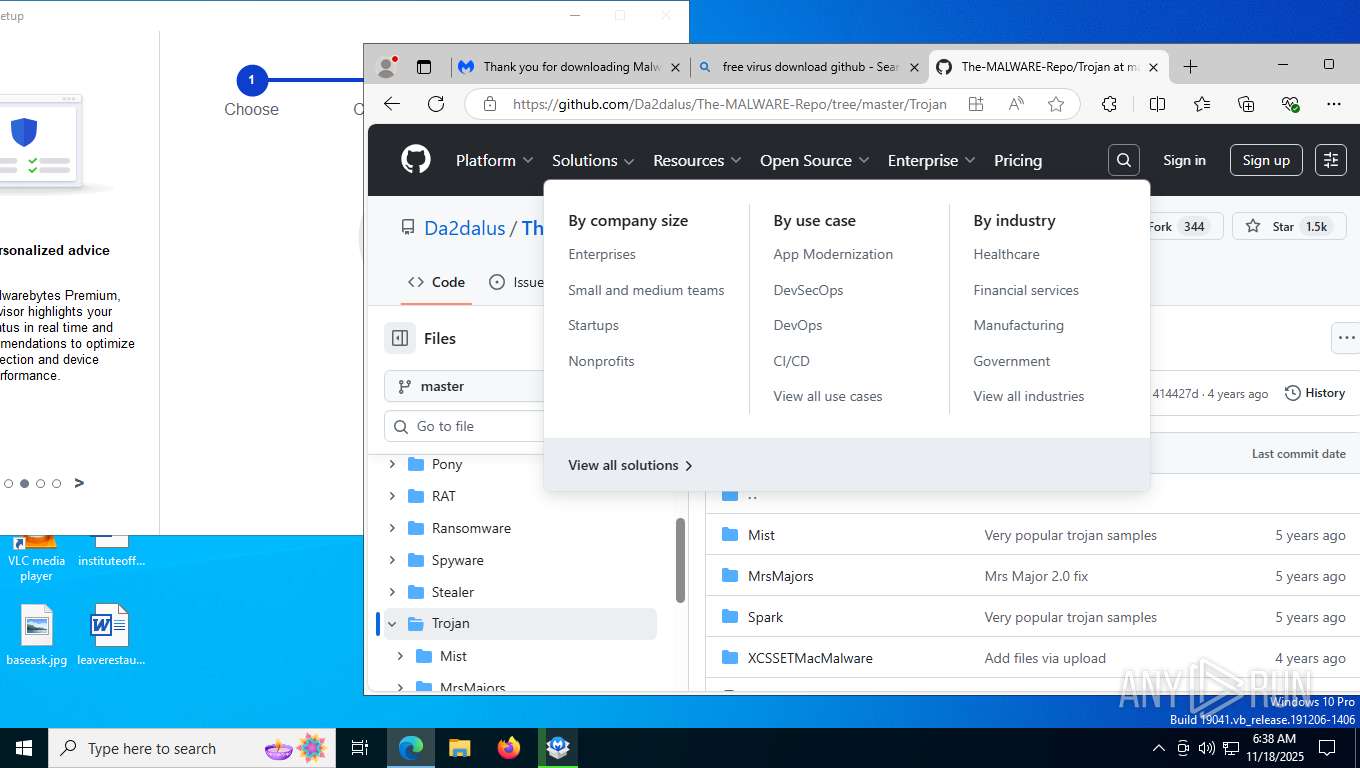Viewport: 1360px width, 768px height.
Task: Open Microsoft Edge from taskbar
Action: (x=410, y=747)
